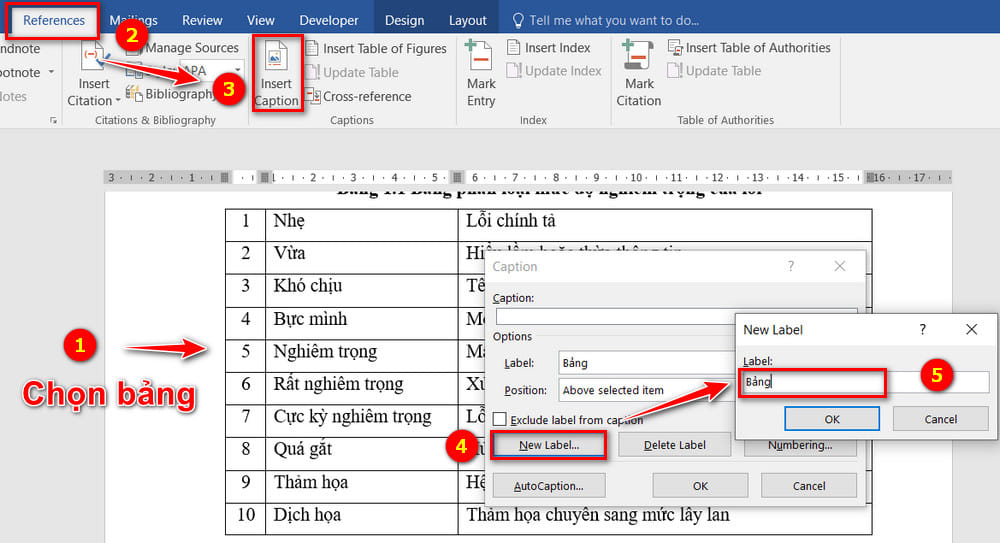Click Manage Sources
Viewport: 1000px width, 543px height.
tap(191, 48)
